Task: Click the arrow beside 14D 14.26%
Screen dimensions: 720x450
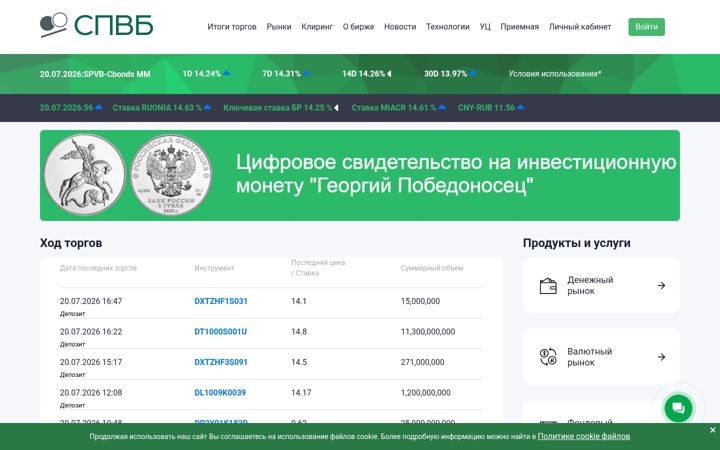Action: tap(389, 73)
